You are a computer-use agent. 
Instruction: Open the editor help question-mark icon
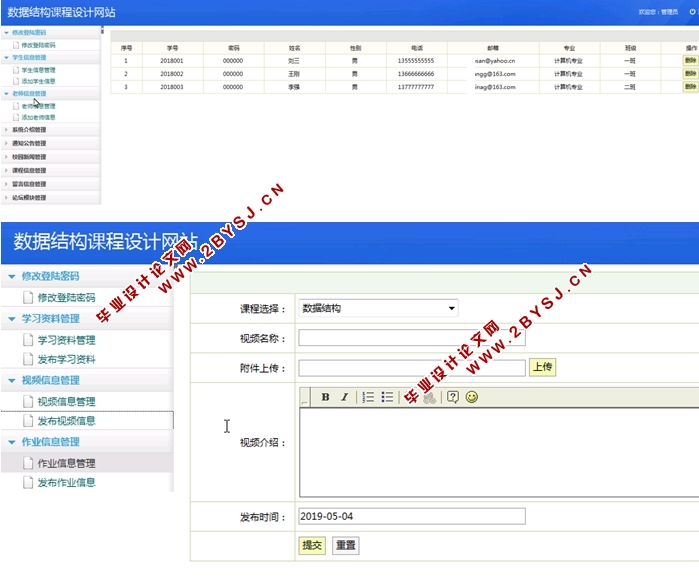click(452, 397)
